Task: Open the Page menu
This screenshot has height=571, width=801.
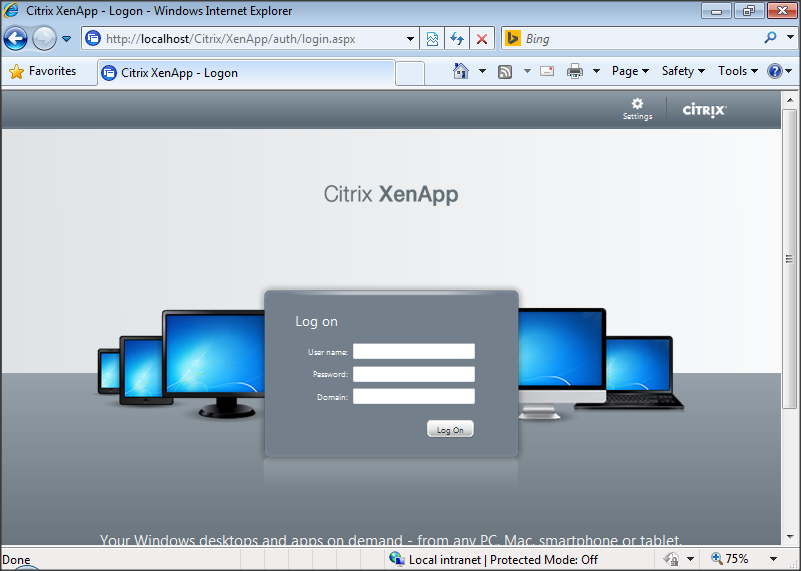Action: [629, 71]
